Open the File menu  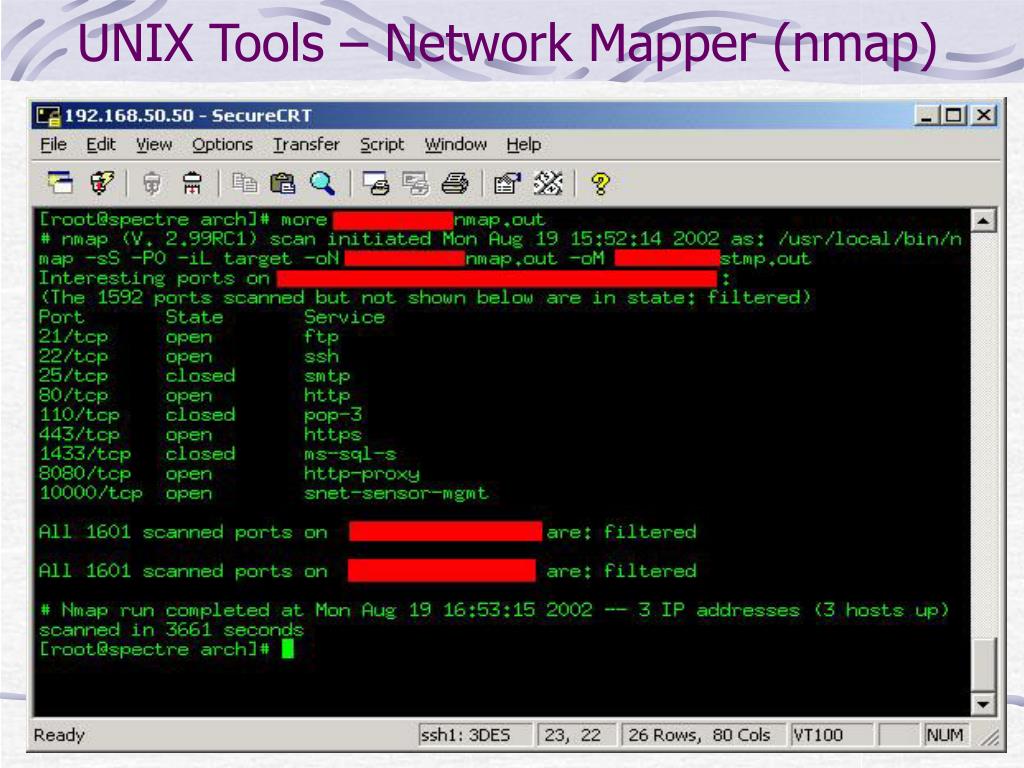click(x=54, y=144)
